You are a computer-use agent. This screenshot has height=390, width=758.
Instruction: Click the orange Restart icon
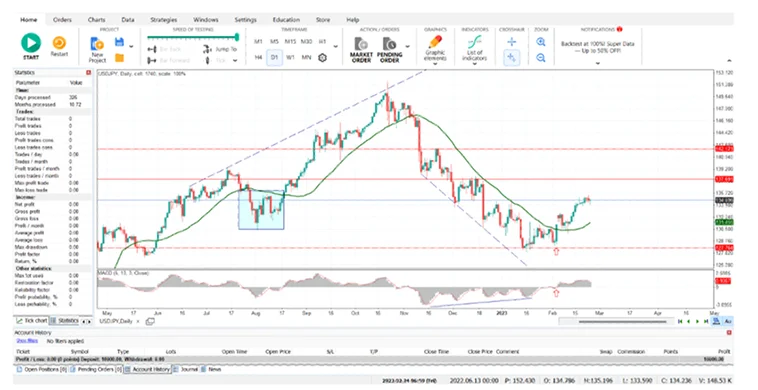click(x=59, y=43)
